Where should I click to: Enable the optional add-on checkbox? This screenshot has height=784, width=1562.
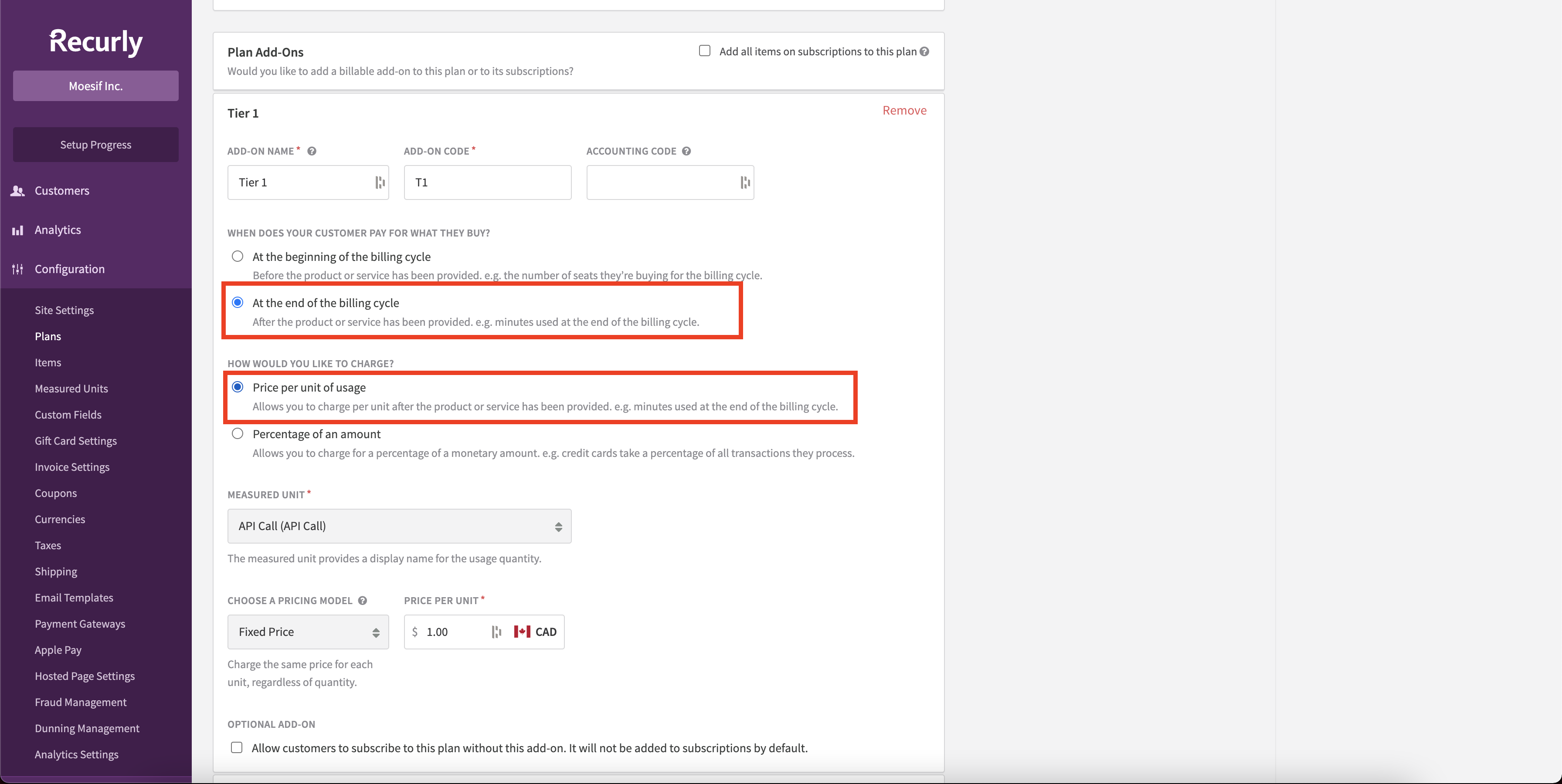[237, 748]
